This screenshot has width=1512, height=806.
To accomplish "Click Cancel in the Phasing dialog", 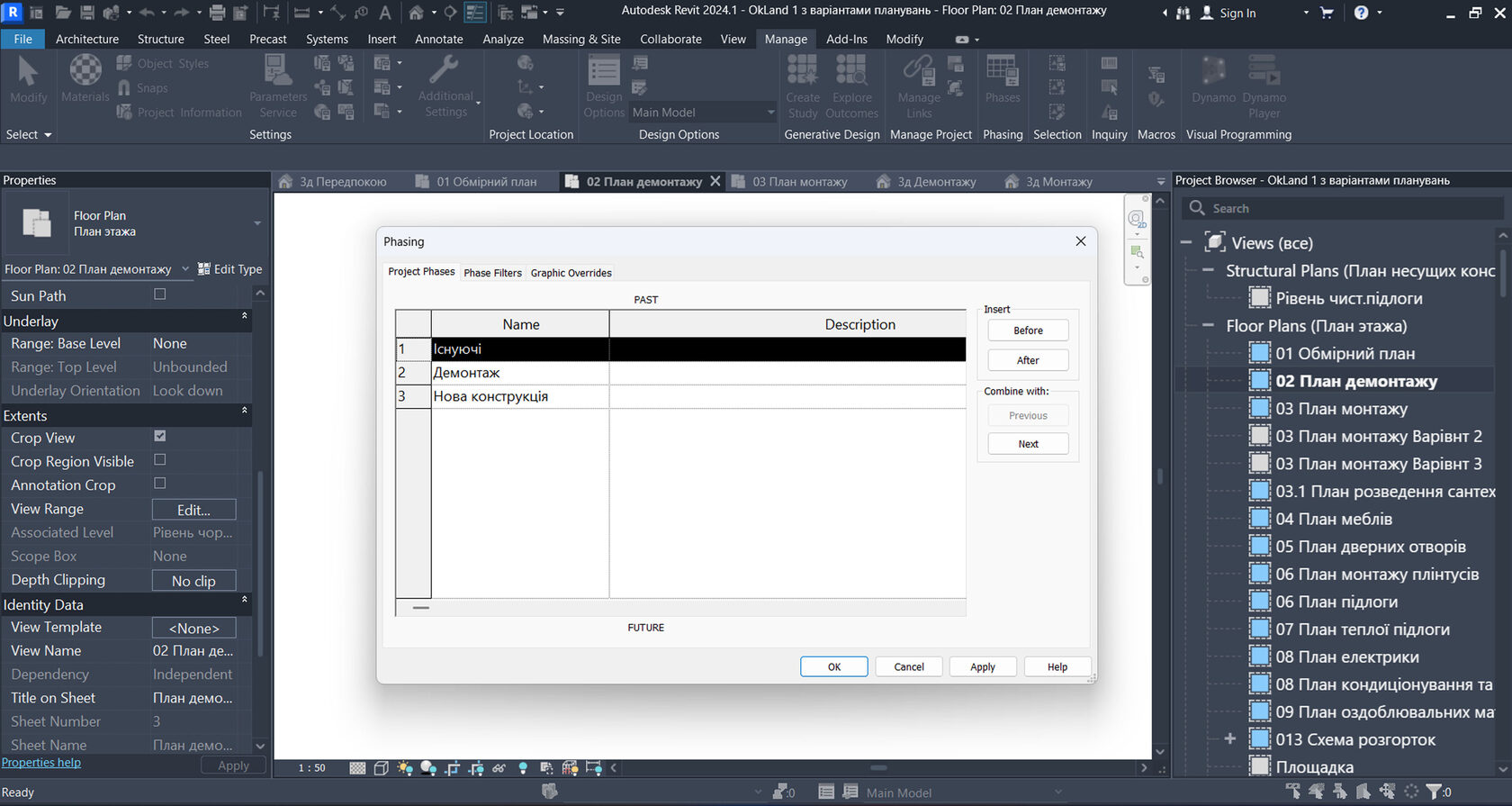I will pos(909,666).
